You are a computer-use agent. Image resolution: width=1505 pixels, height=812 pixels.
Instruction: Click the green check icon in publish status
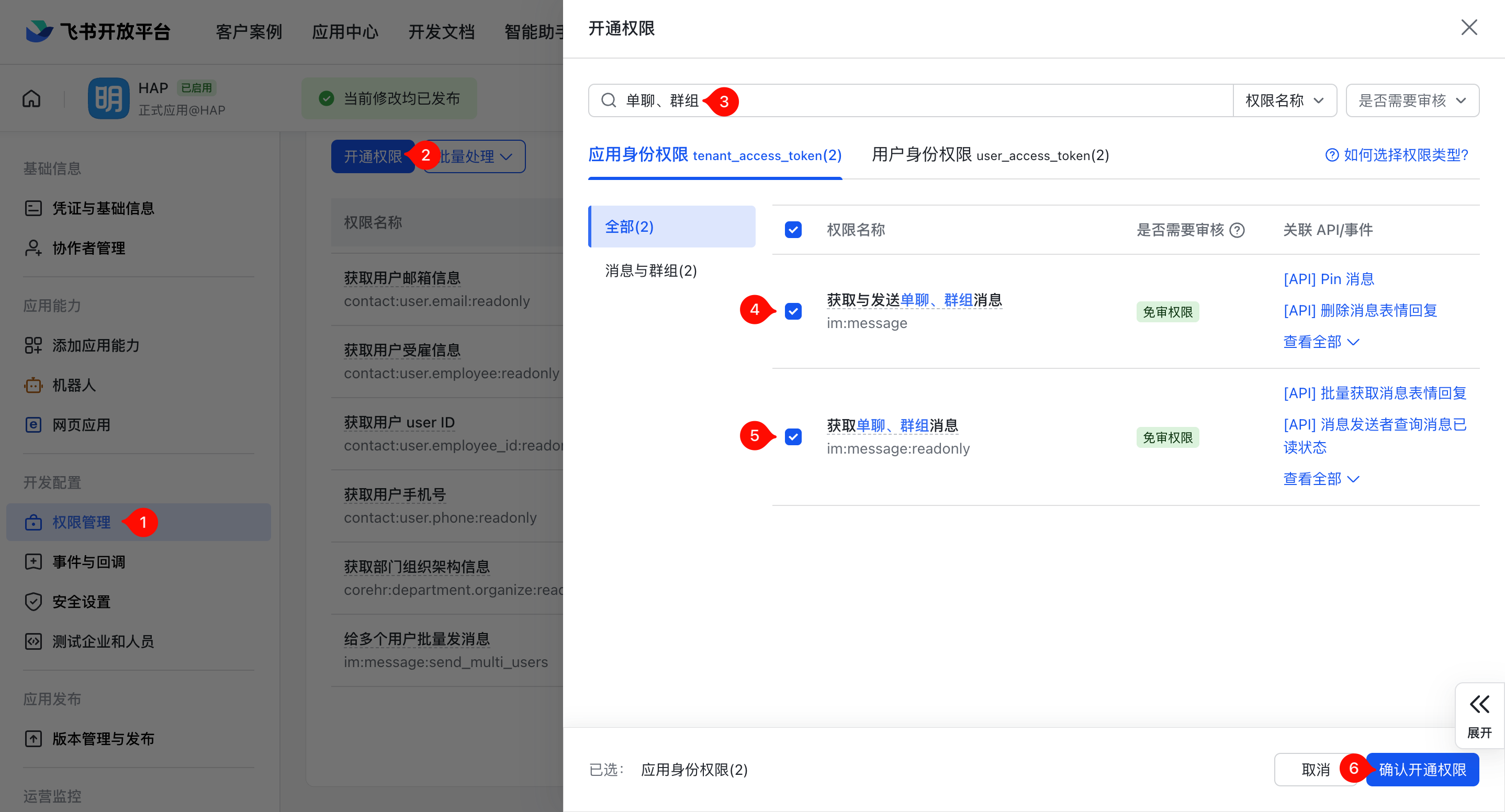[327, 99]
